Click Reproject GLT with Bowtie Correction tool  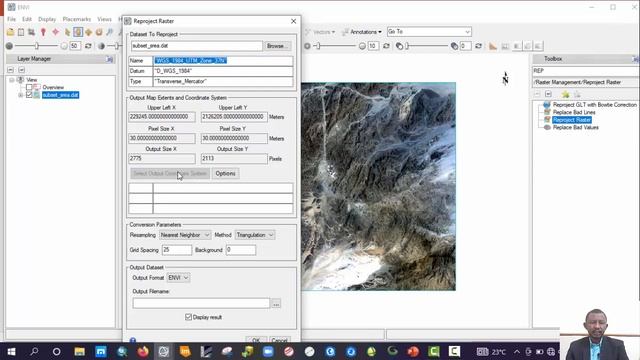coord(594,105)
